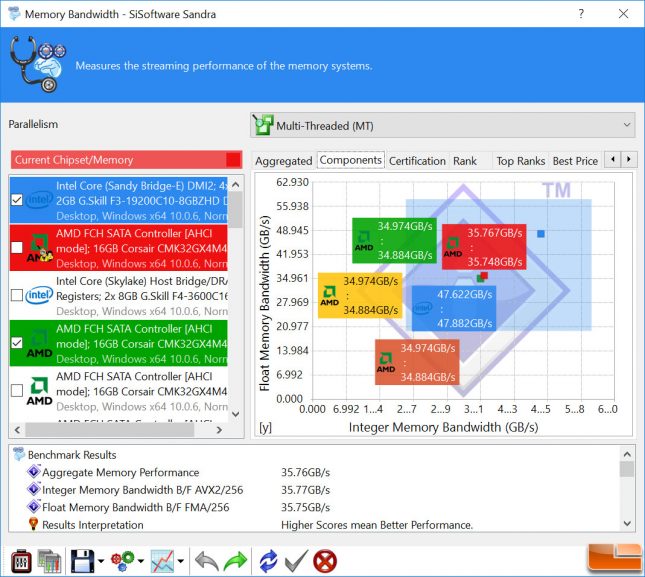Open the Rank tab
The height and width of the screenshot is (577, 645).
(x=465, y=161)
